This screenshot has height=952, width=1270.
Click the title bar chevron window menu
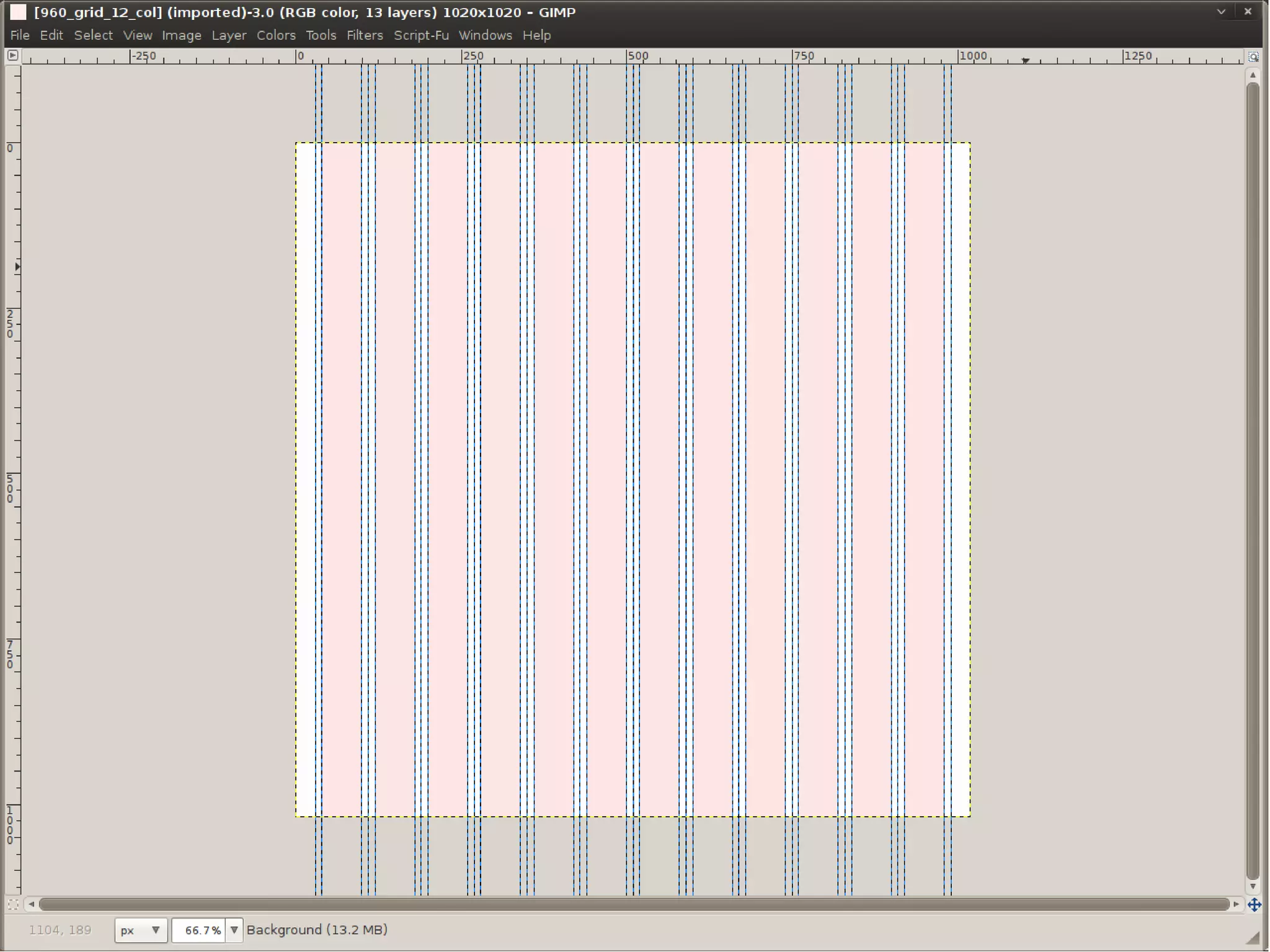(x=1221, y=12)
